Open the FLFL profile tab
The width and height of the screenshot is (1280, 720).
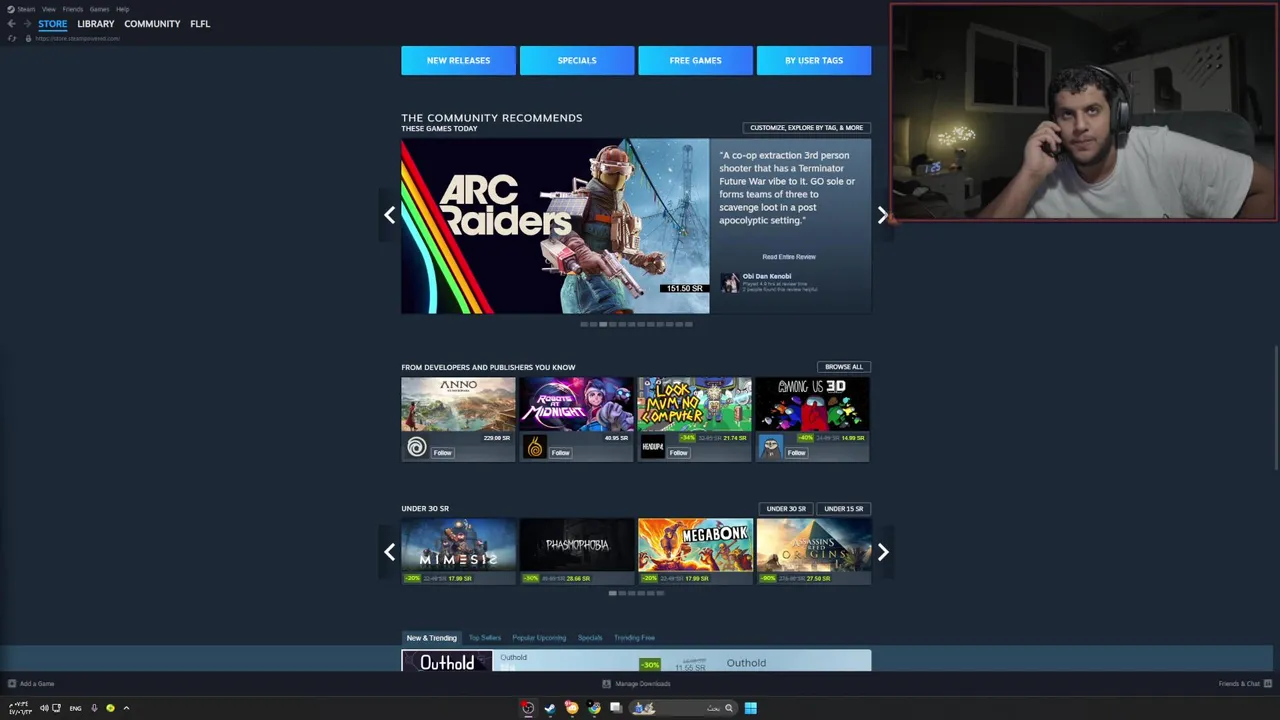click(x=200, y=24)
